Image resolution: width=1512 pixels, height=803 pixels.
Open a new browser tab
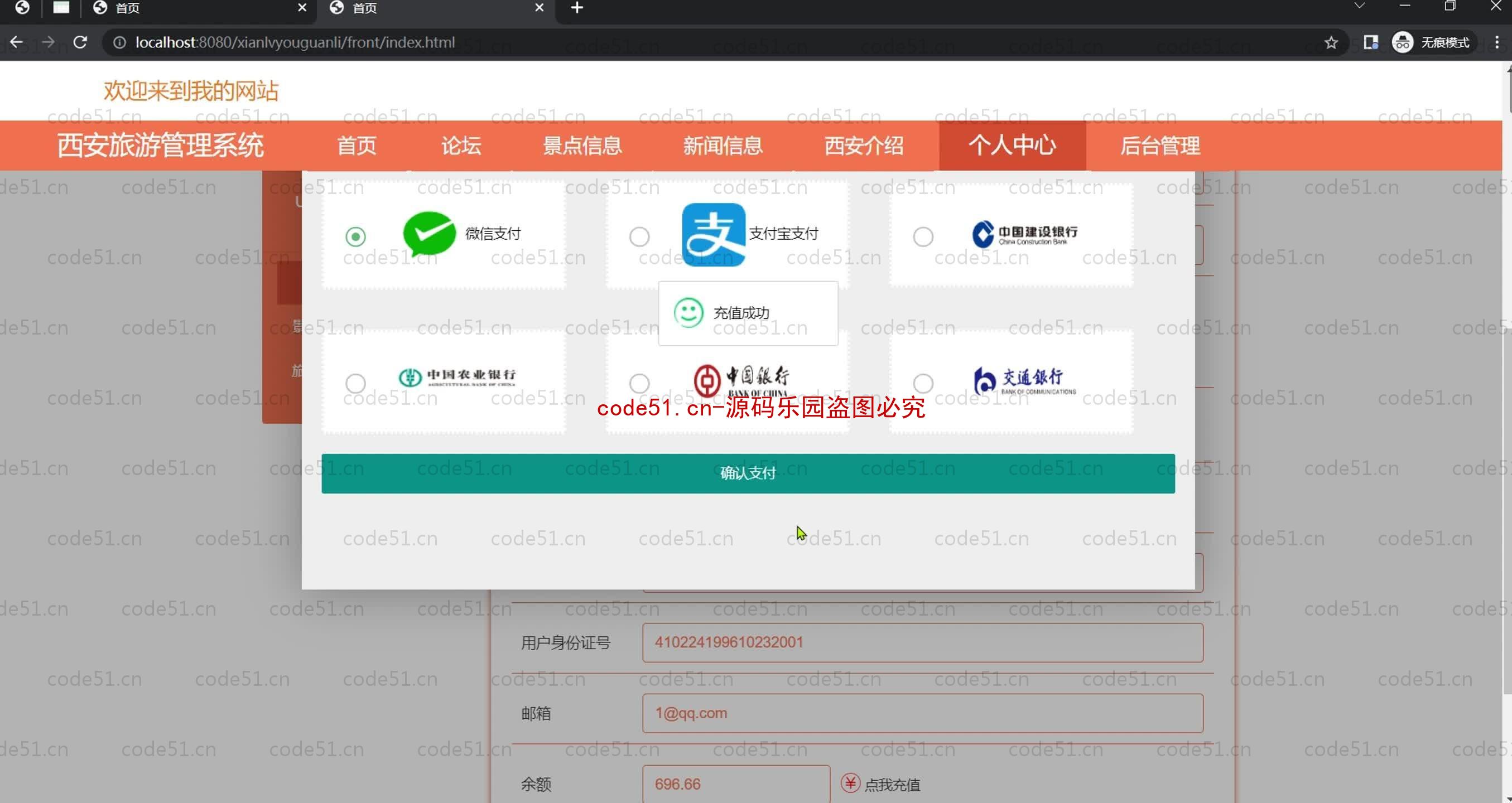[x=577, y=8]
